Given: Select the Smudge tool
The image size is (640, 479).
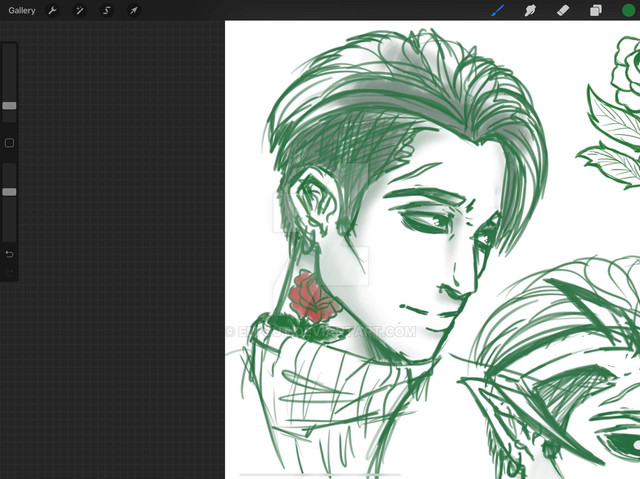Looking at the screenshot, I should click(530, 11).
